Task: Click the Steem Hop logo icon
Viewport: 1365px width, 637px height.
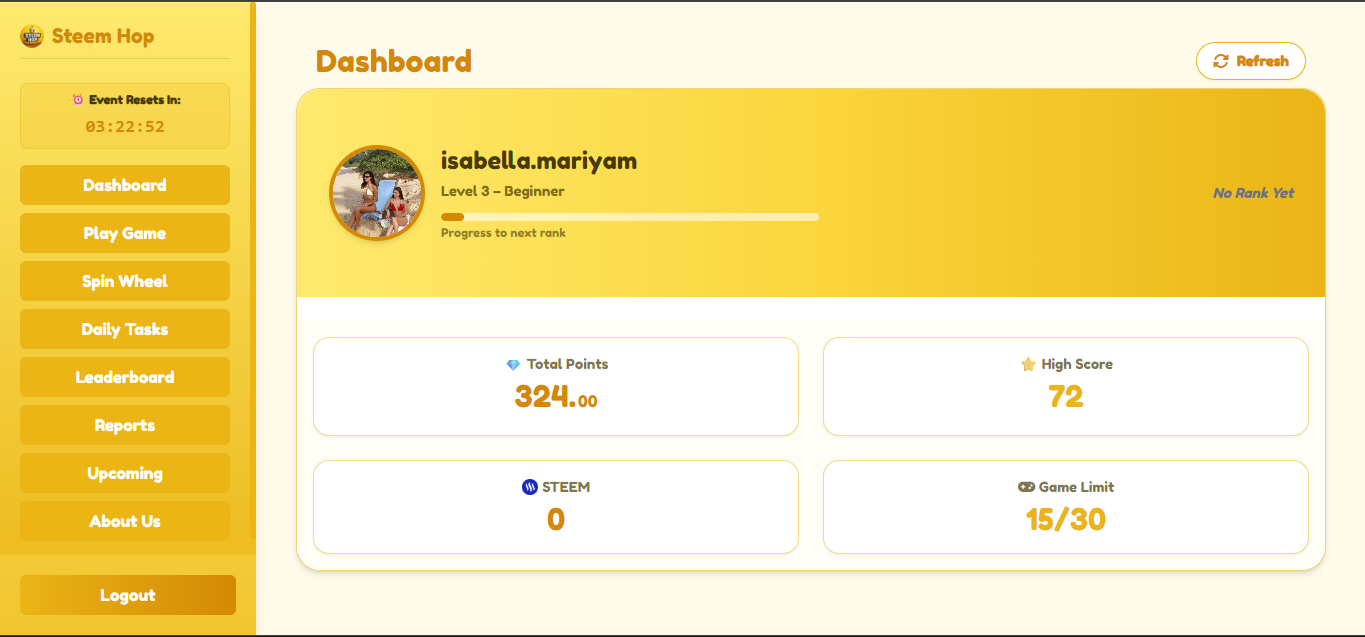Action: coord(32,36)
